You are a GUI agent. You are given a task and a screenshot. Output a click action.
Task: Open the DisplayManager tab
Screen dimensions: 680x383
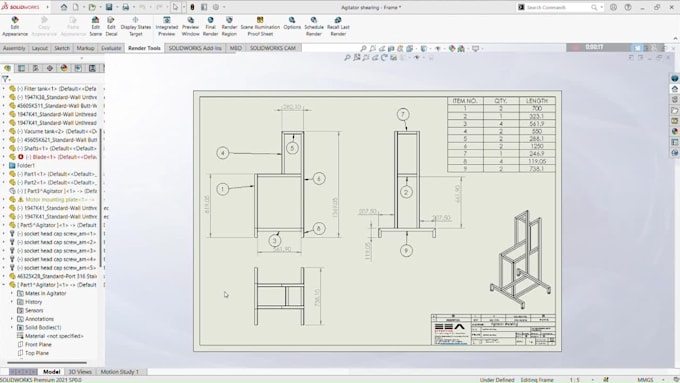point(64,68)
